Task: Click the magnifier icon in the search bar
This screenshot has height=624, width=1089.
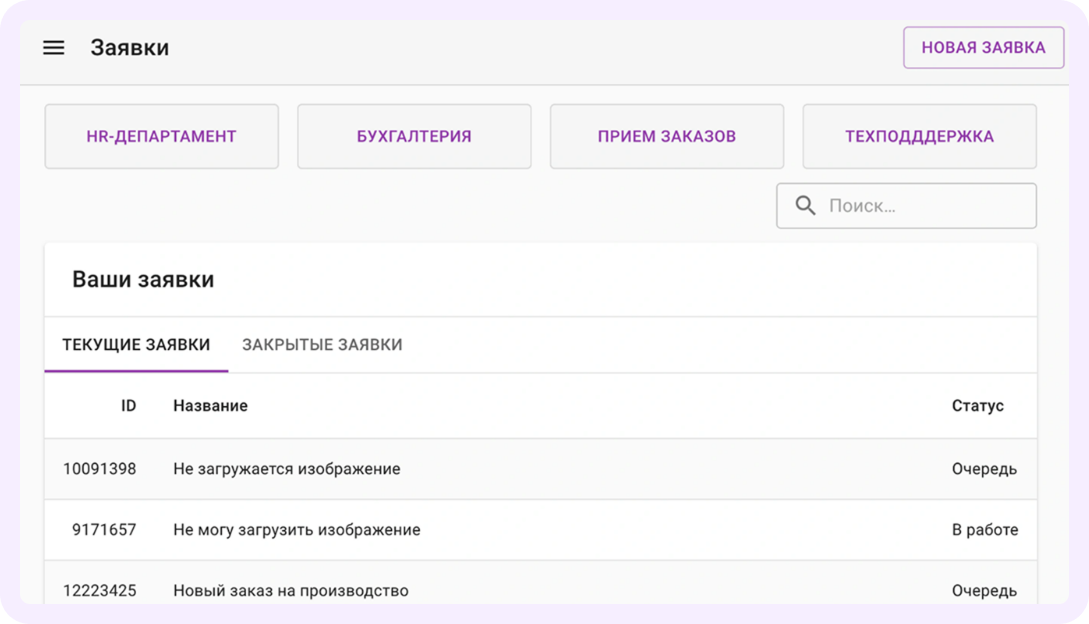Action: (806, 205)
